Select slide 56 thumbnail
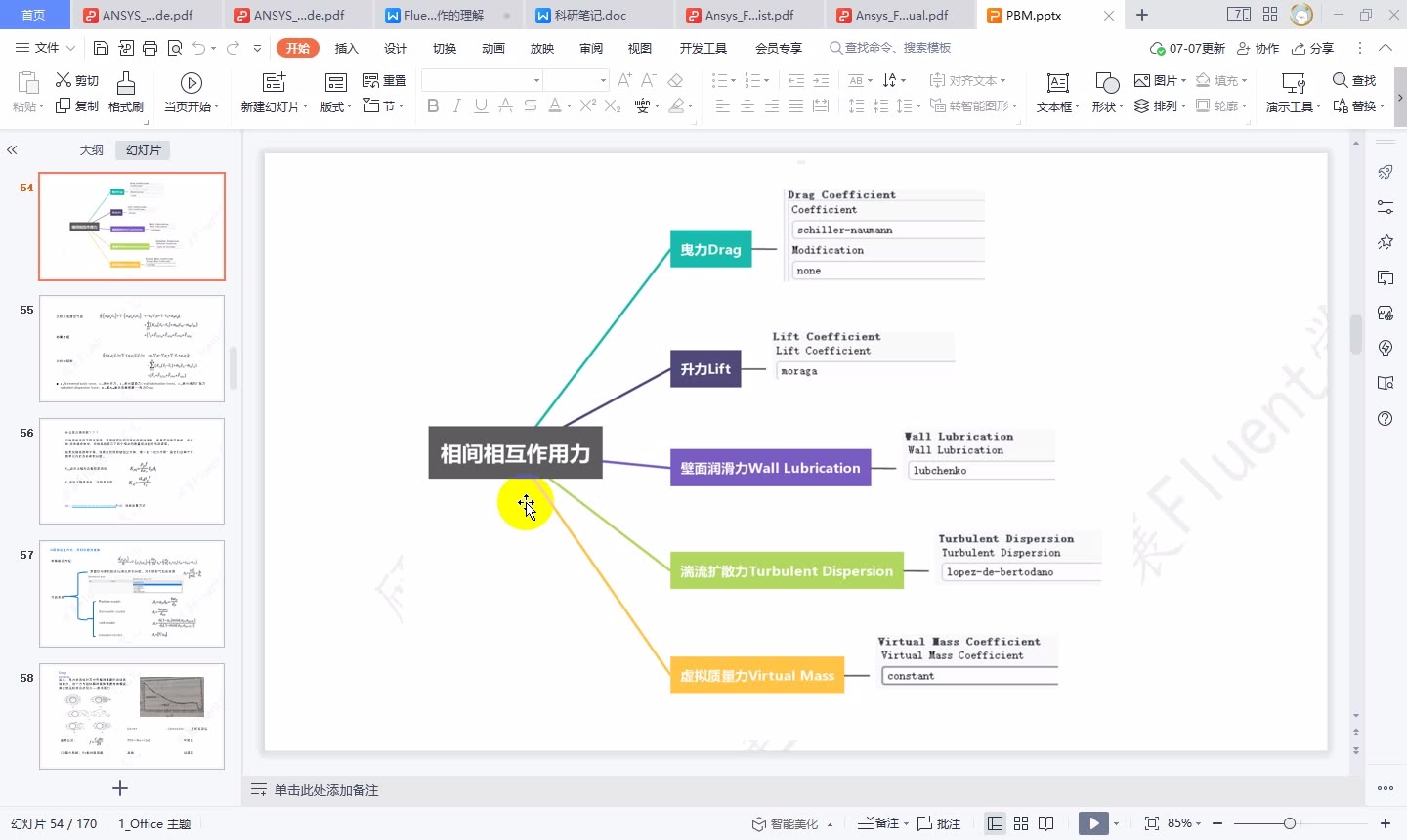 pyautogui.click(x=132, y=471)
